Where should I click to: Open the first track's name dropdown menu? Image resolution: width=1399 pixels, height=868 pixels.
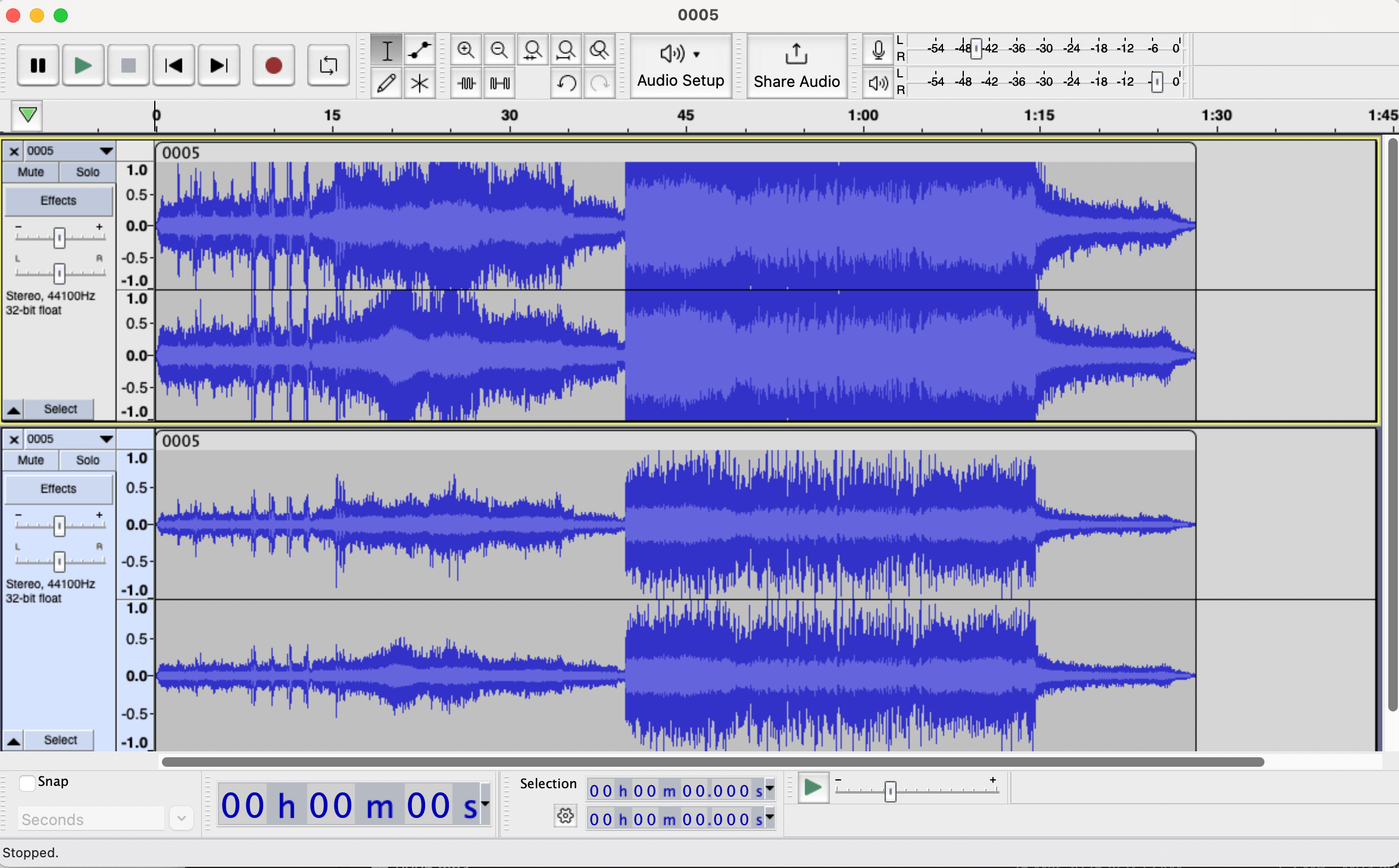[106, 151]
